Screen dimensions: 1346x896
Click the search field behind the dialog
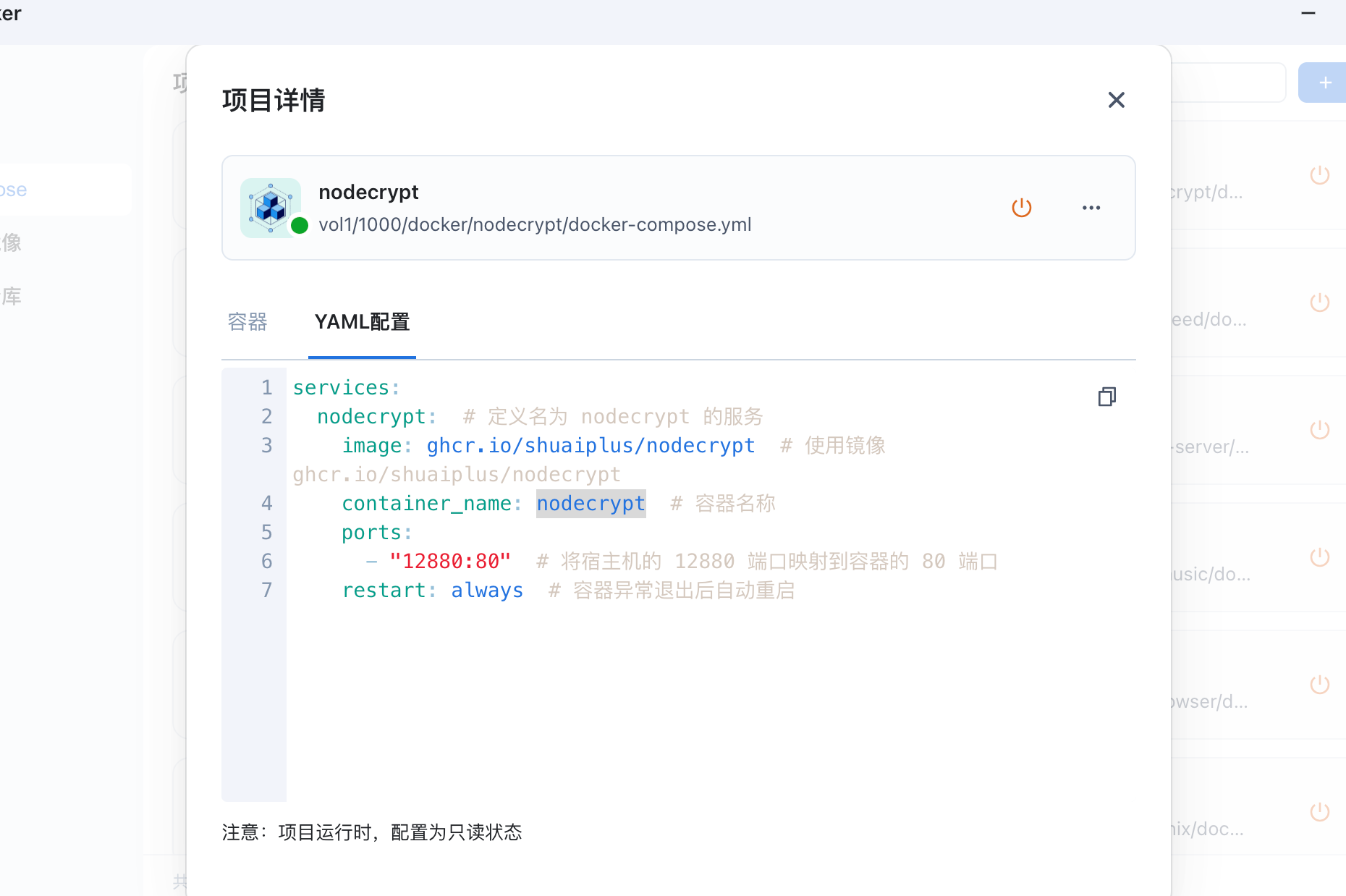[1227, 83]
